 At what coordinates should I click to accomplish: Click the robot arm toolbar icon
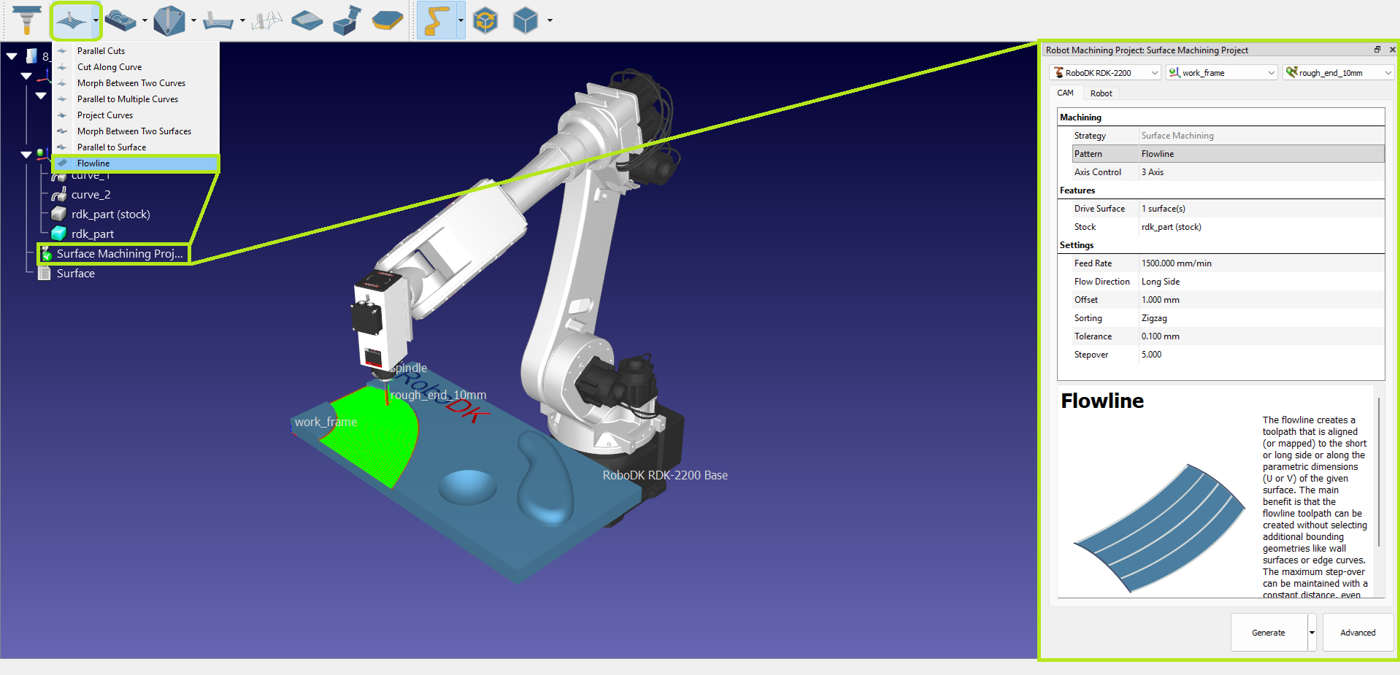(x=435, y=20)
